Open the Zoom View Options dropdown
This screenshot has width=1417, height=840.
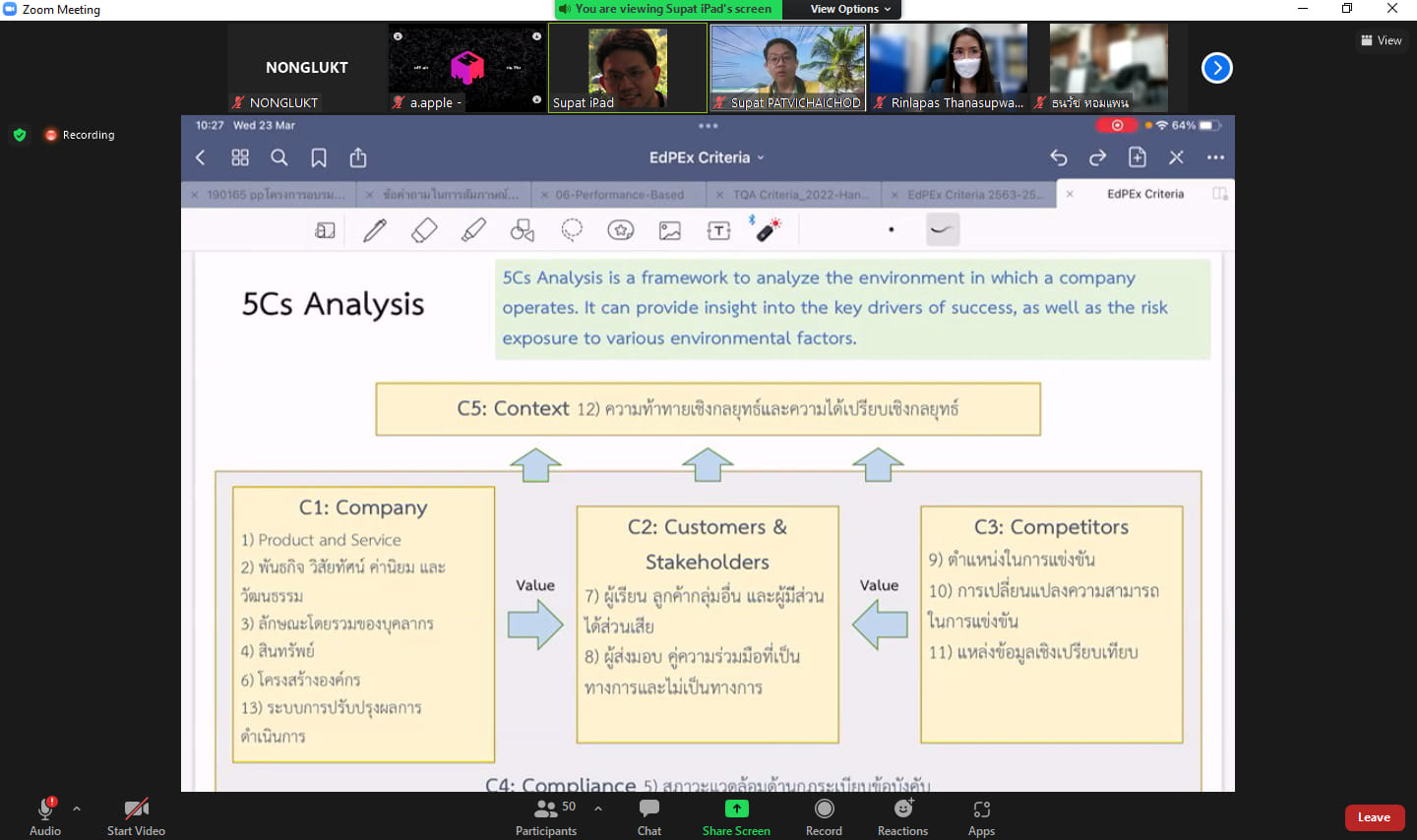pyautogui.click(x=850, y=9)
